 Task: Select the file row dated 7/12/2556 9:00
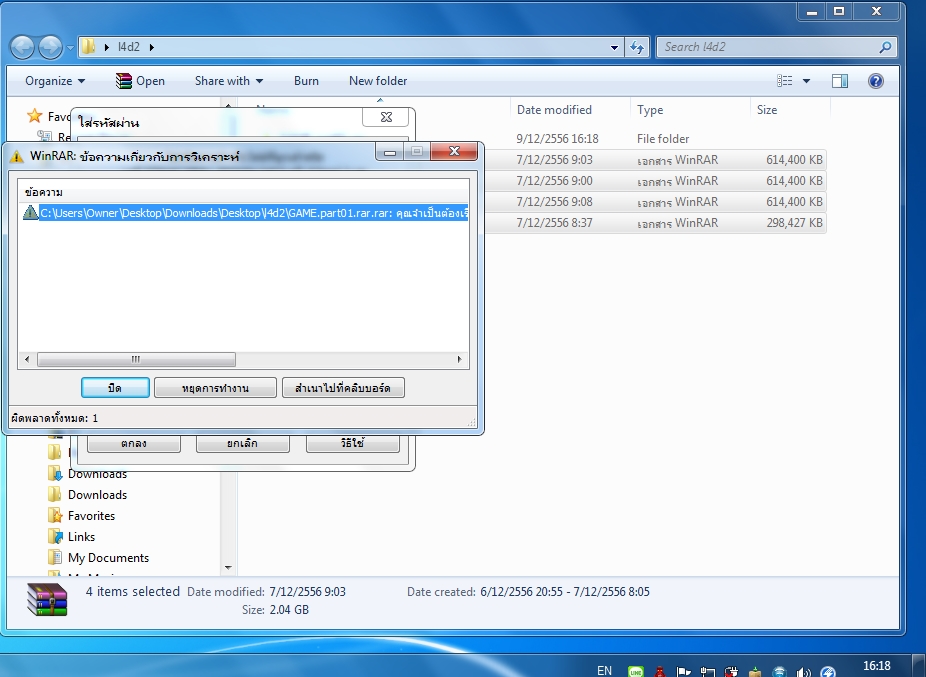tap(656, 181)
